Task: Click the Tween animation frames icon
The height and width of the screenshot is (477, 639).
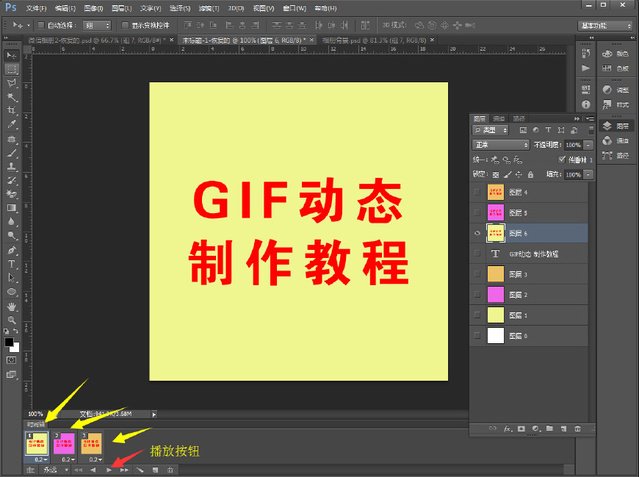Action: [x=140, y=470]
